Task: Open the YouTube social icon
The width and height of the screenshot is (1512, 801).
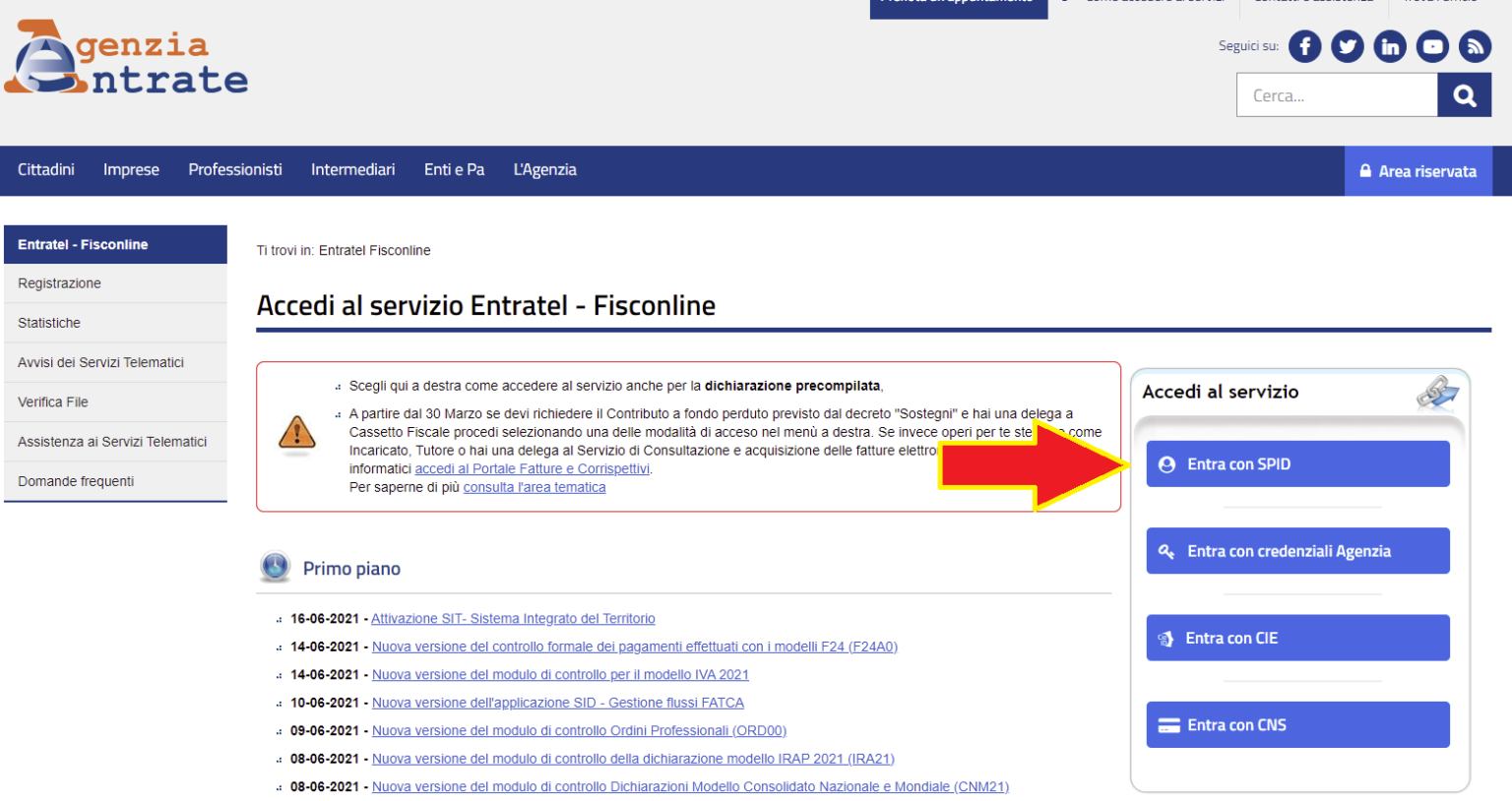Action: pyautogui.click(x=1432, y=46)
